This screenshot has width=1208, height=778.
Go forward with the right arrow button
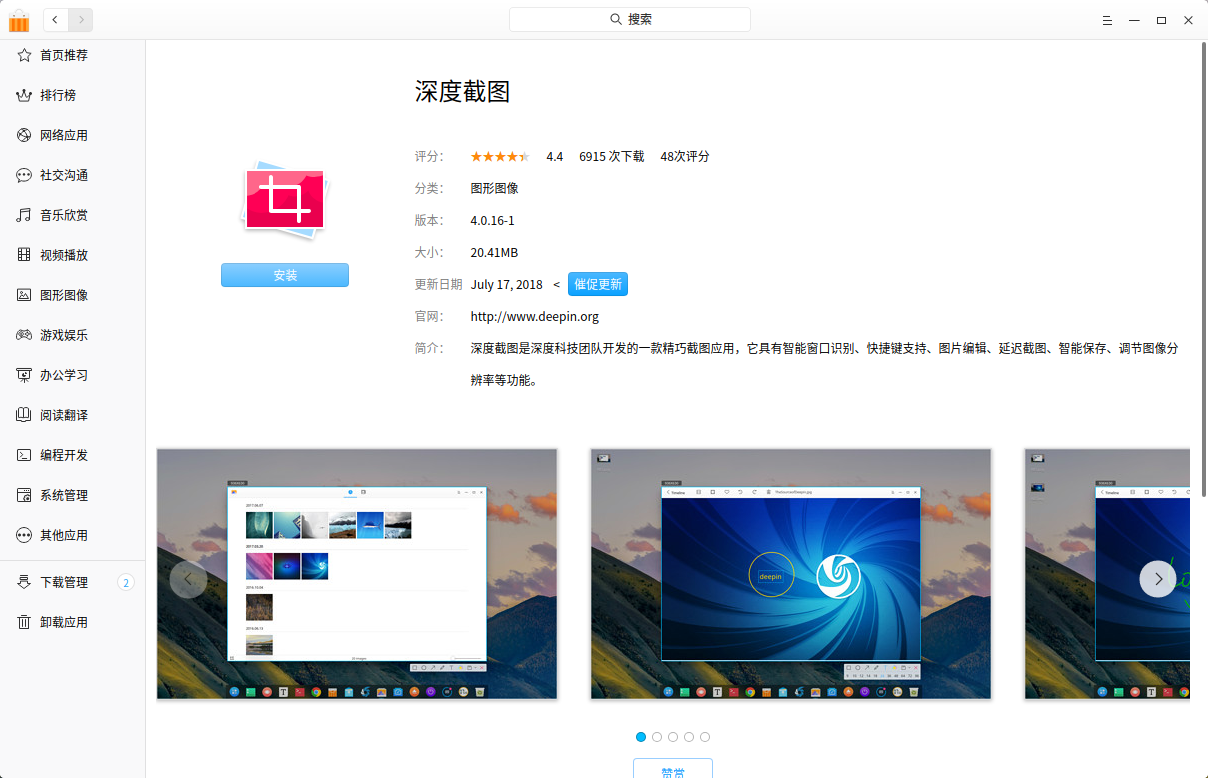[81, 19]
